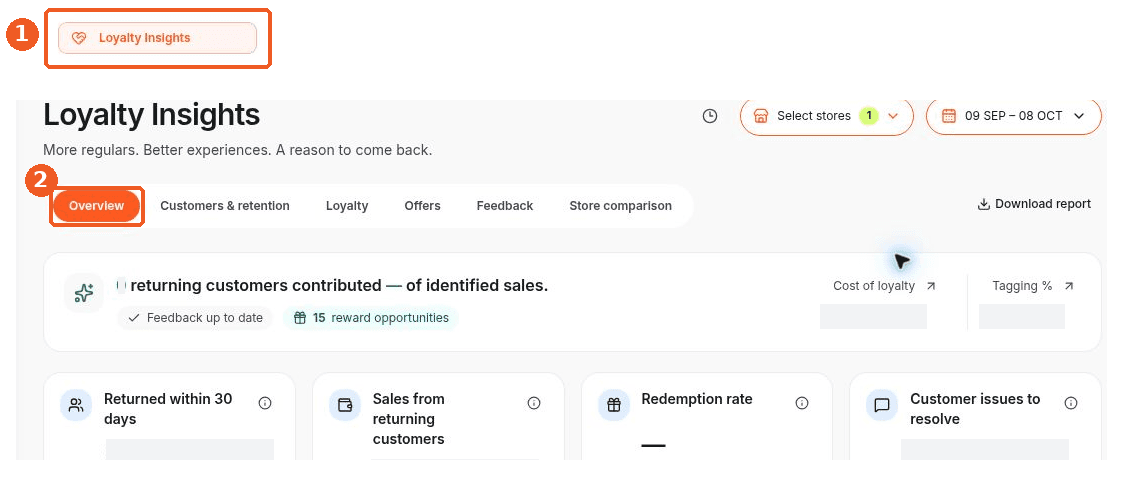Image resolution: width=1123 pixels, height=480 pixels.
Task: Show info for Sales from returning customers
Action: (534, 403)
